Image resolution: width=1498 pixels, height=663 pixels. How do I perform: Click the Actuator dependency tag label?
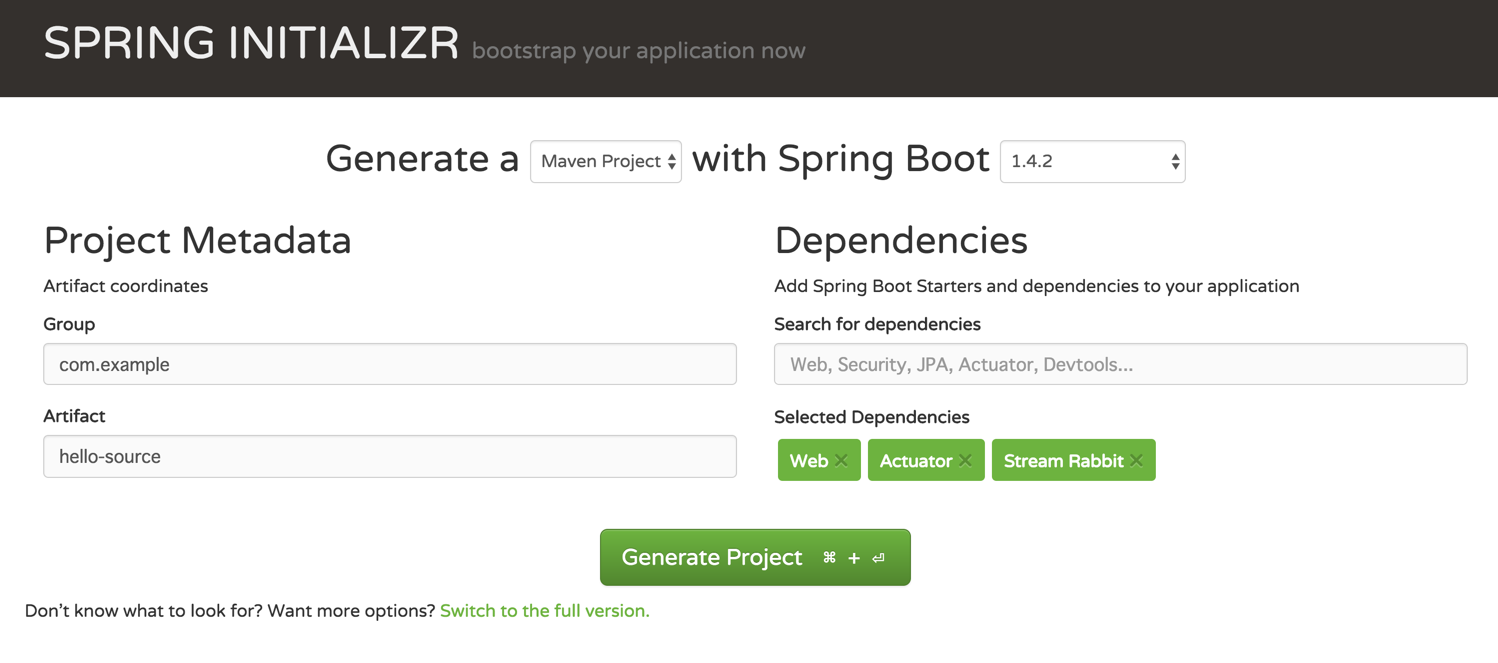pyautogui.click(x=915, y=461)
